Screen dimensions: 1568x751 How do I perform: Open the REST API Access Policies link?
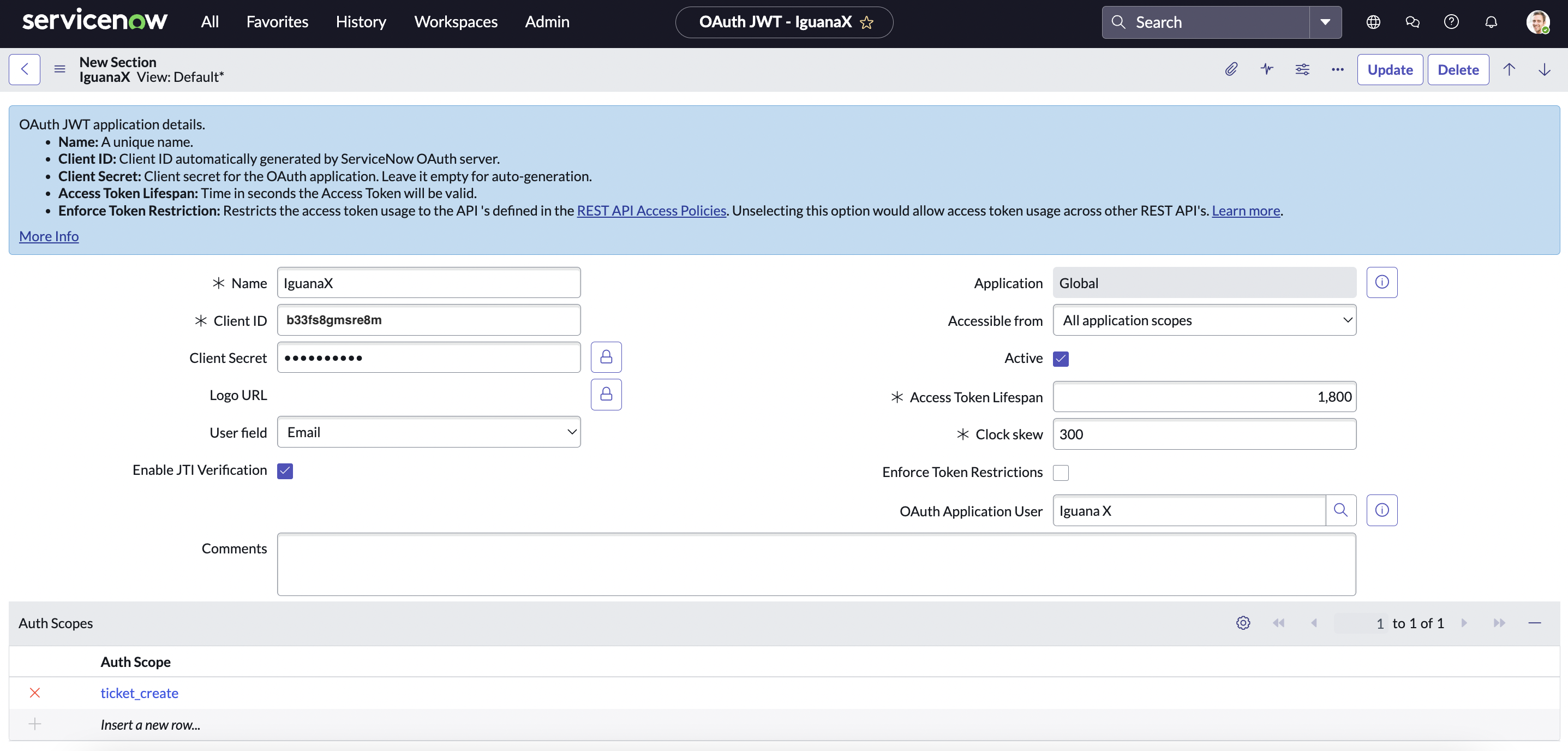pos(651,211)
